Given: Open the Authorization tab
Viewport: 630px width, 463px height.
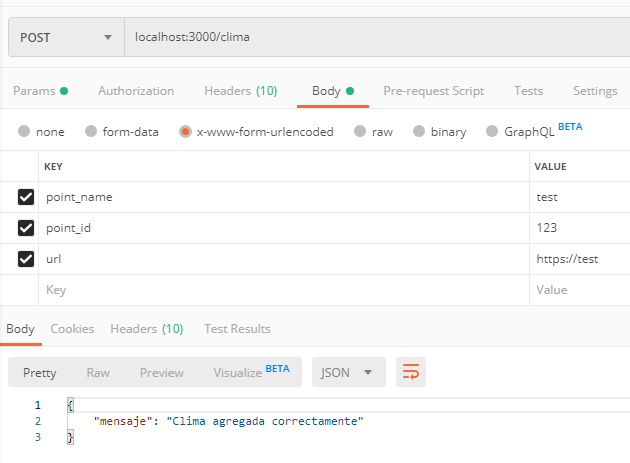Looking at the screenshot, I should pyautogui.click(x=136, y=91).
